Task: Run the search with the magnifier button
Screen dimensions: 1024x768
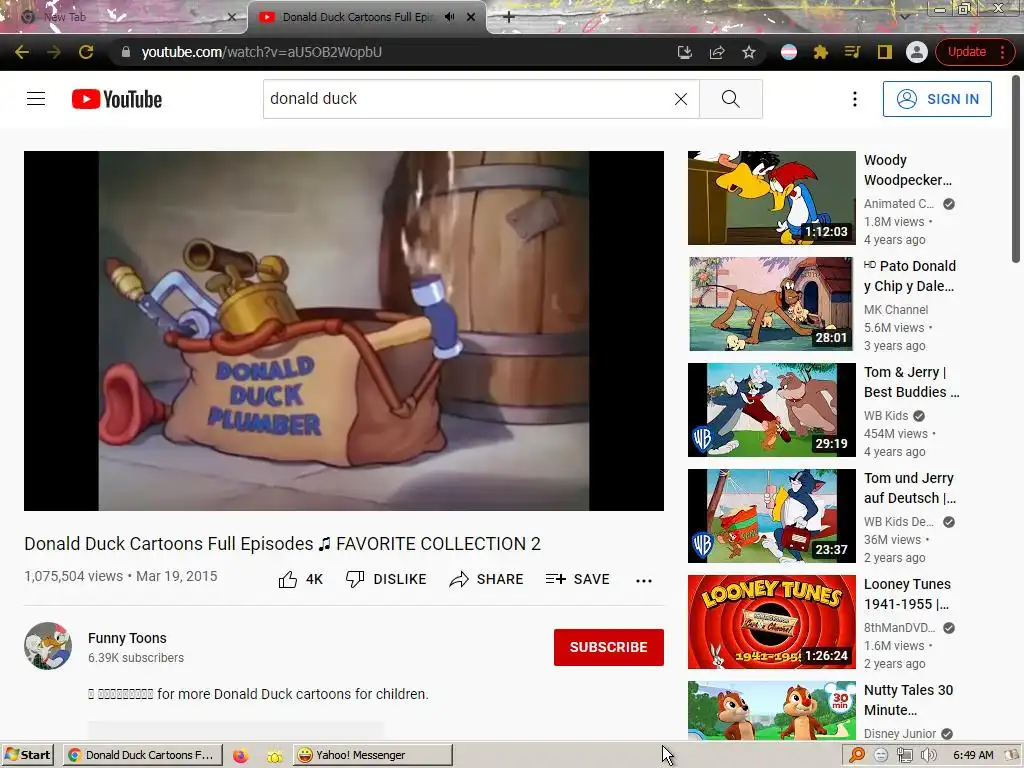Action: (x=731, y=99)
